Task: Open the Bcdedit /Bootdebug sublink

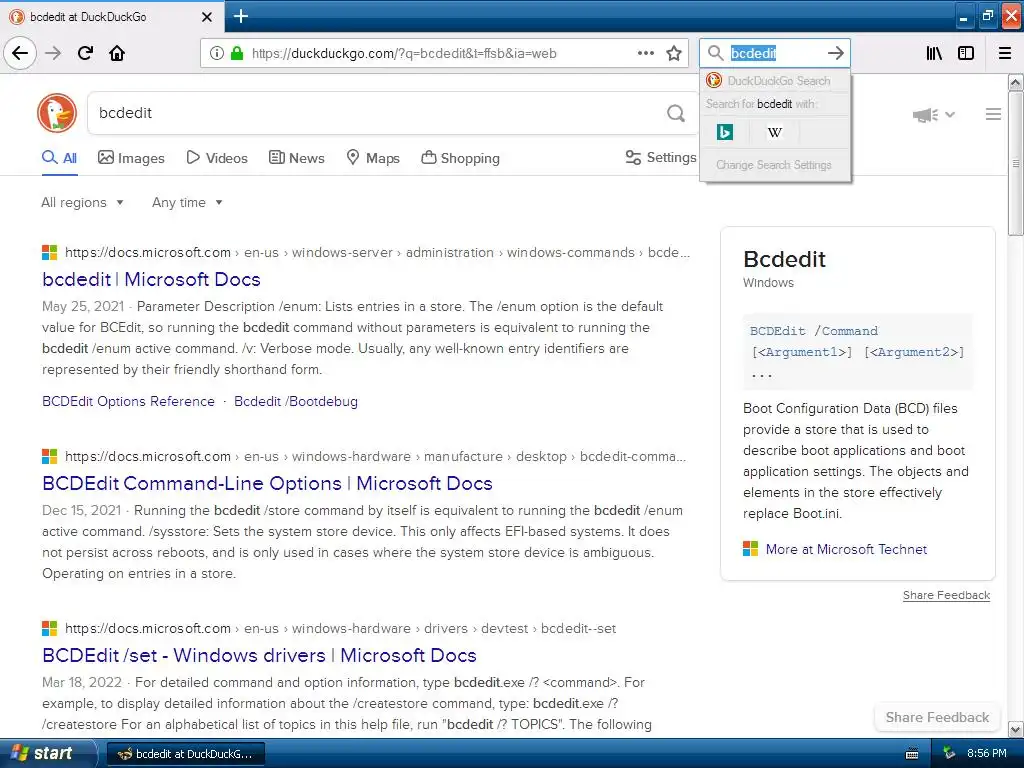Action: [x=296, y=401]
